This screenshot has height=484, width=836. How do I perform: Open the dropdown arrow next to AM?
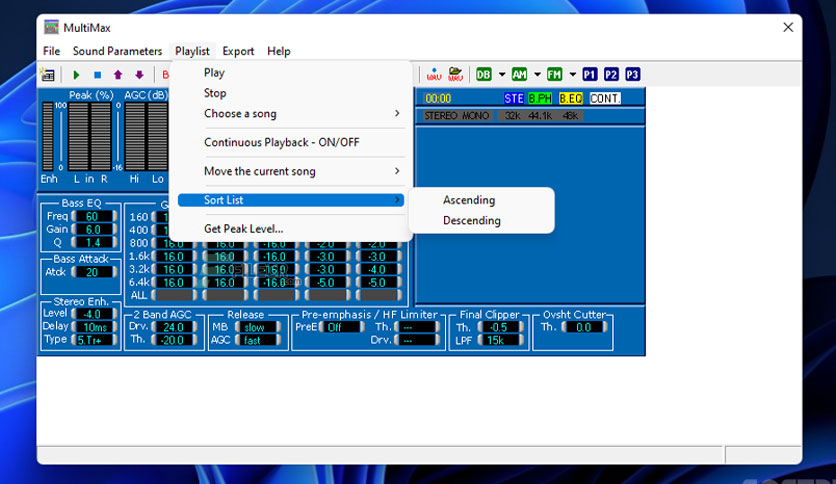point(537,75)
